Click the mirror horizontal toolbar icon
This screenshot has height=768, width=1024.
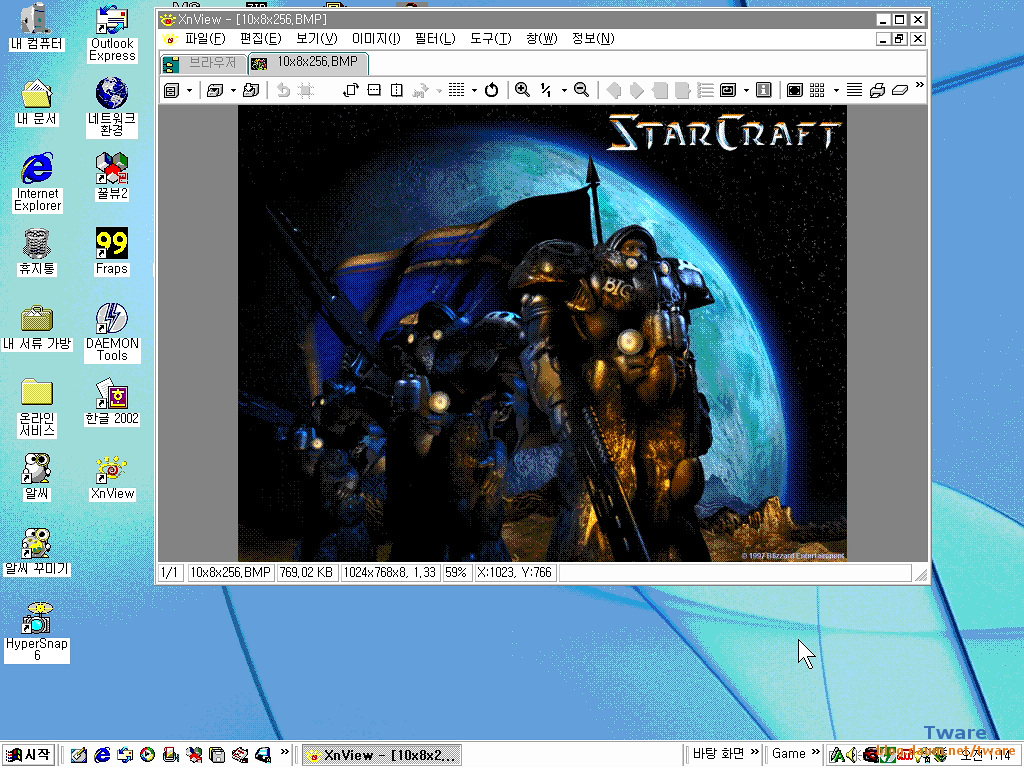[396, 90]
